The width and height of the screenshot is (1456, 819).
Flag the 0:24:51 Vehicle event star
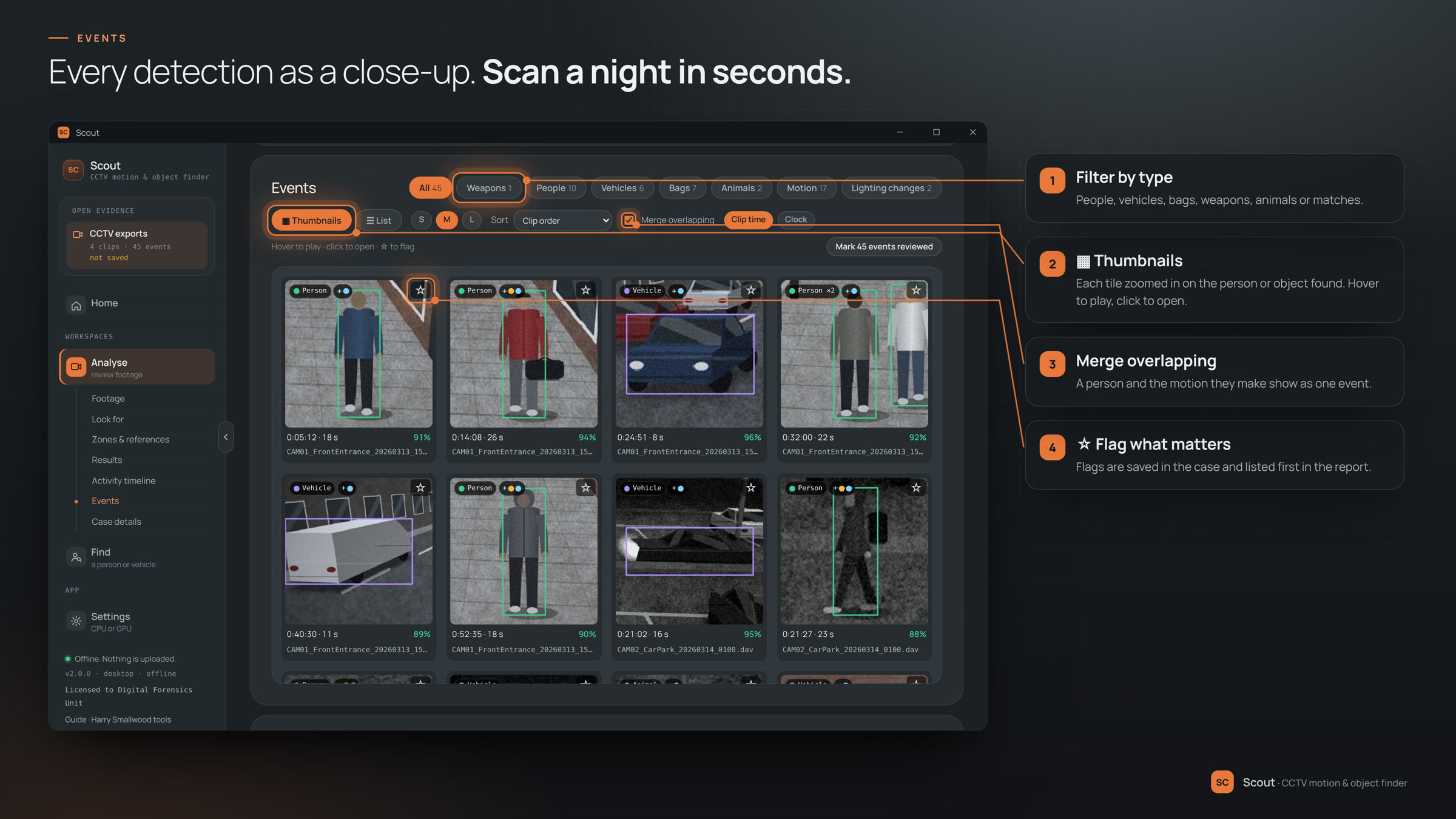pyautogui.click(x=751, y=290)
